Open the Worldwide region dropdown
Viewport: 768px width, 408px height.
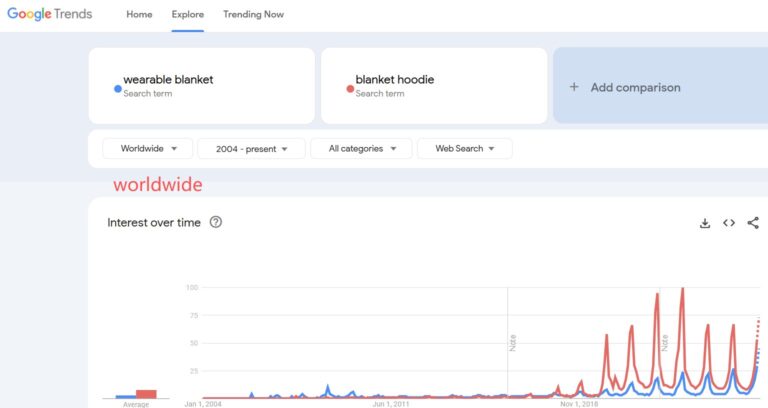(148, 149)
